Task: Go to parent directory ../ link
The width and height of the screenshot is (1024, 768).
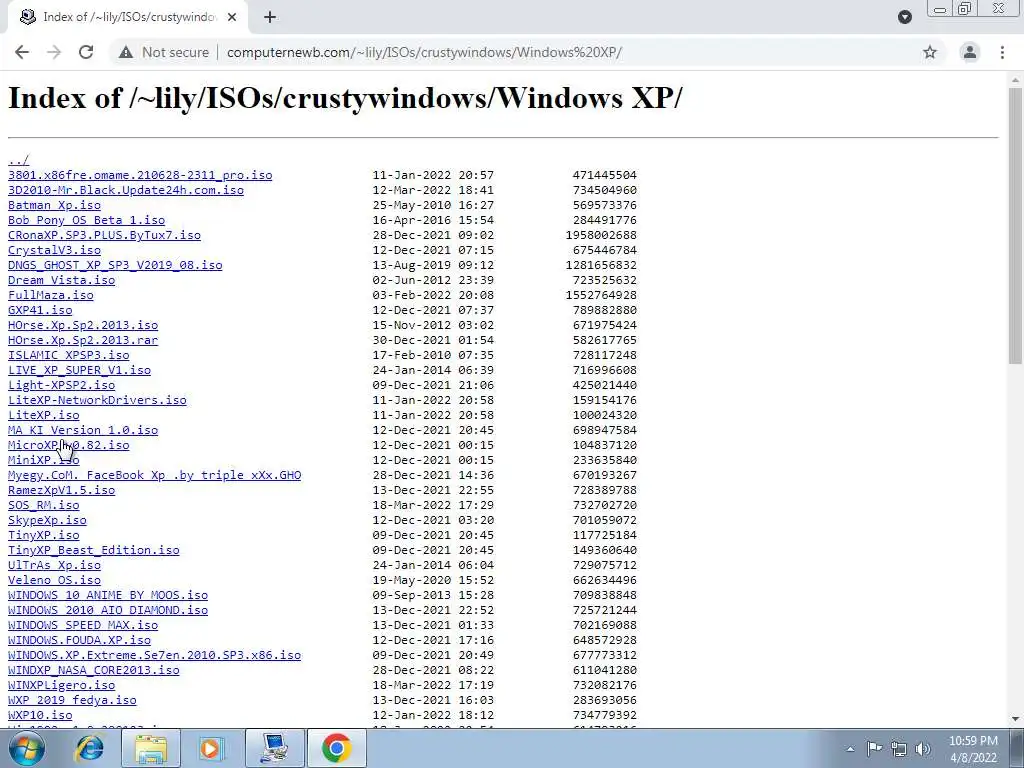Action: 18,160
